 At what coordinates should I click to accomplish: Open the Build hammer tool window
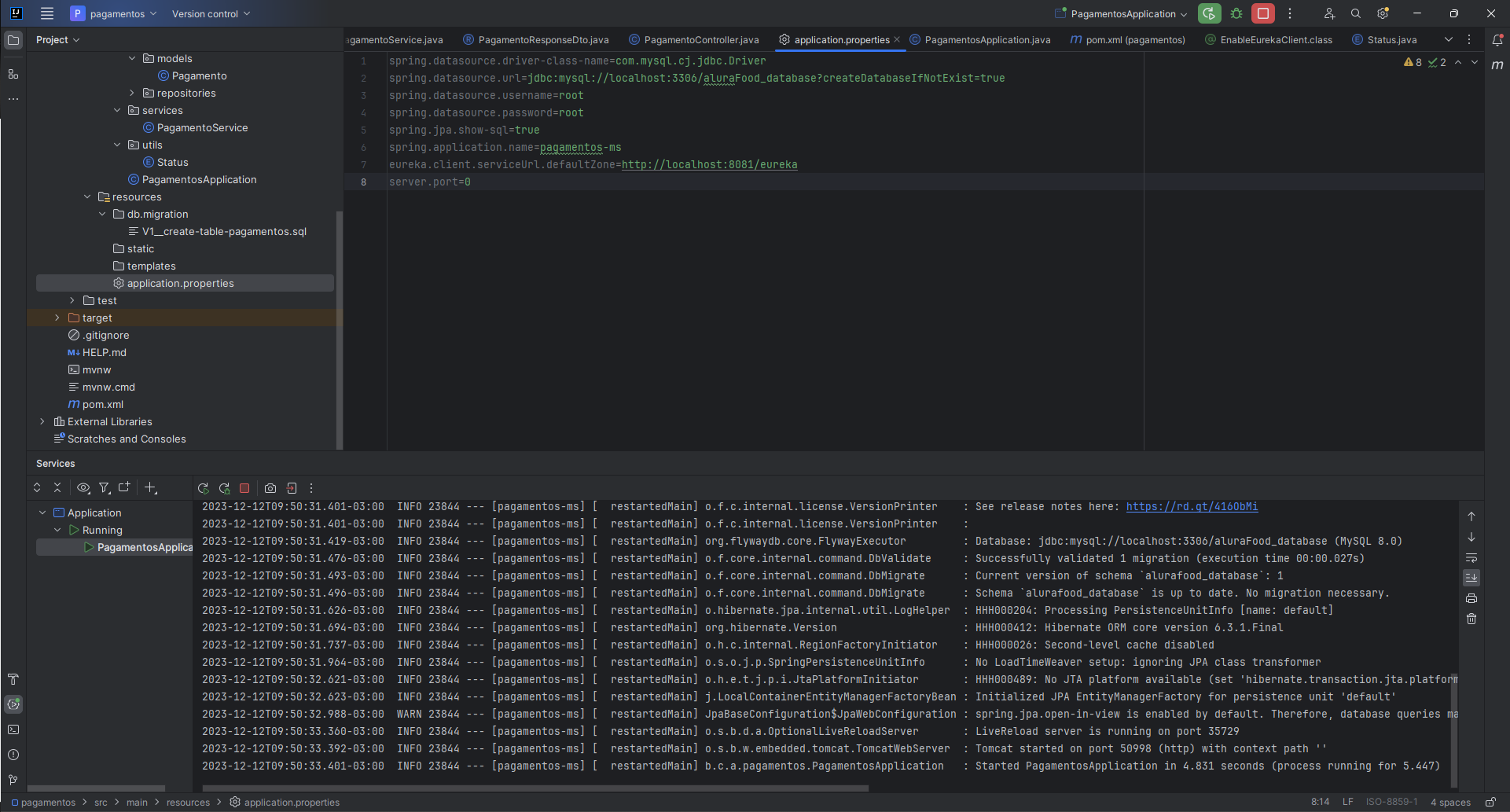13,679
